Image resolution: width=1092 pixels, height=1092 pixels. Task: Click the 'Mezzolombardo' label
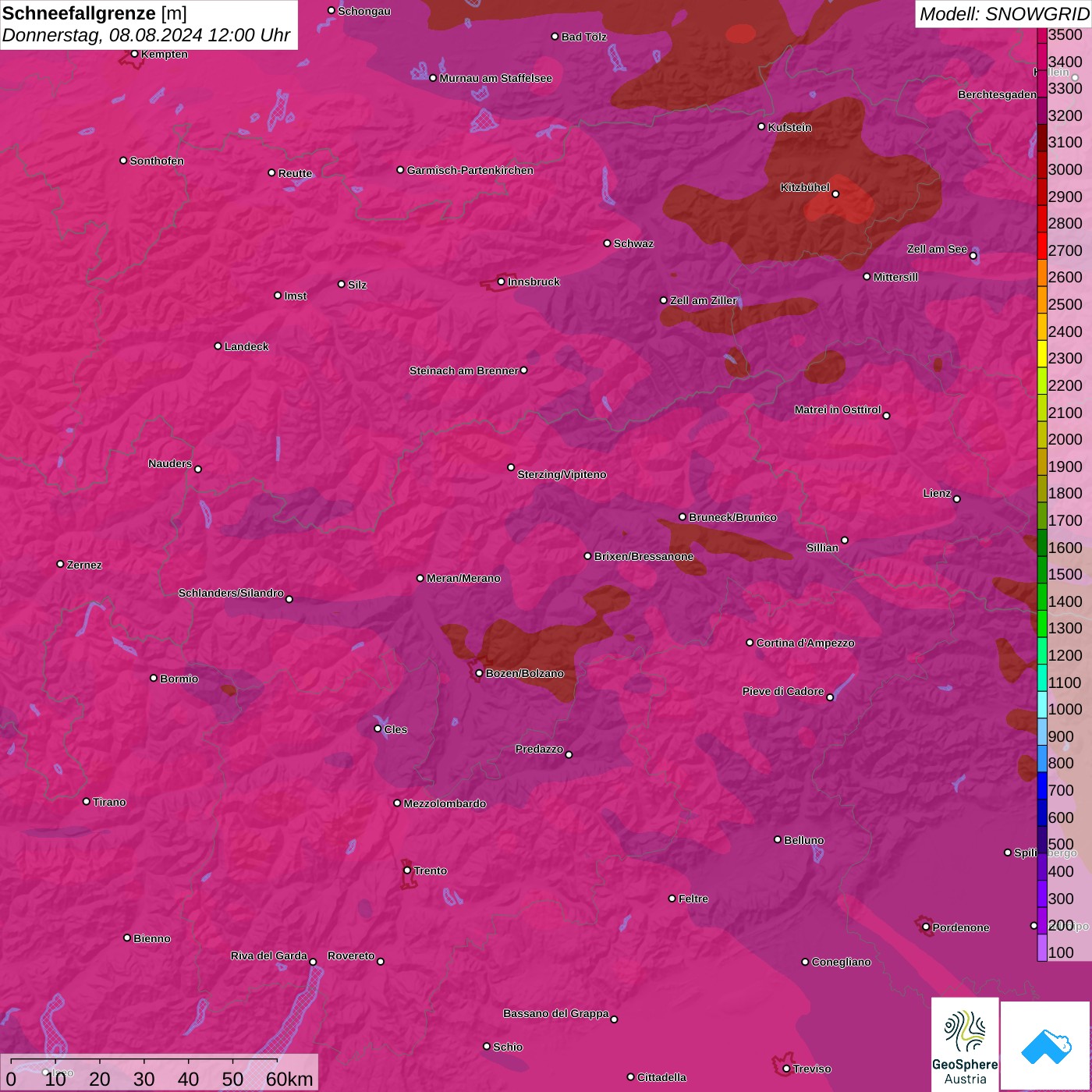(x=445, y=803)
